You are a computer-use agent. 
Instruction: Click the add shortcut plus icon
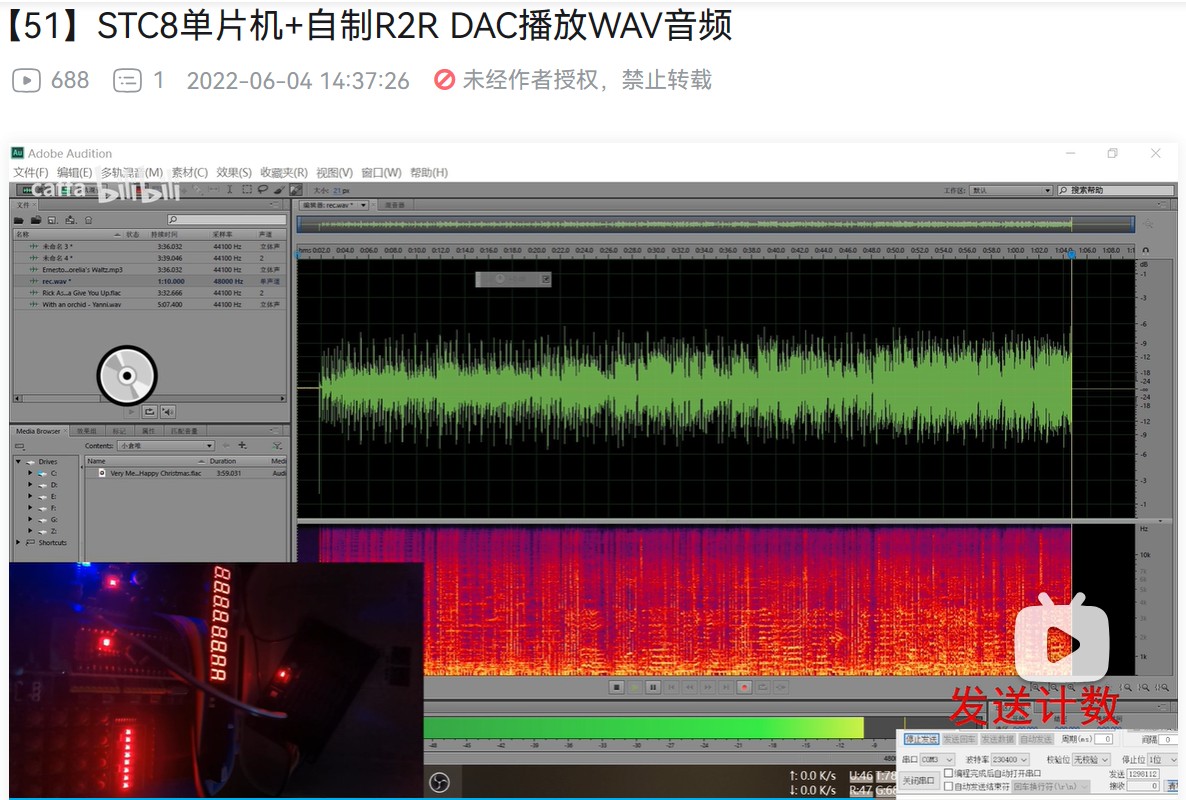(x=242, y=445)
